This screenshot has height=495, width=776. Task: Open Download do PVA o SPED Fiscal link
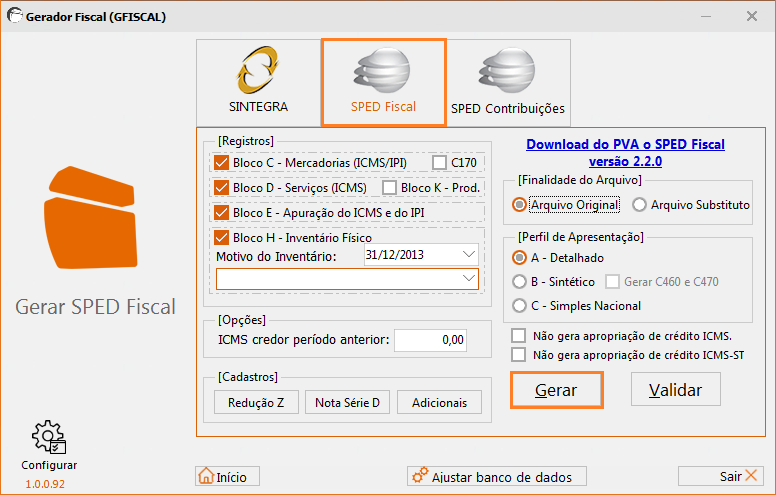pos(626,153)
